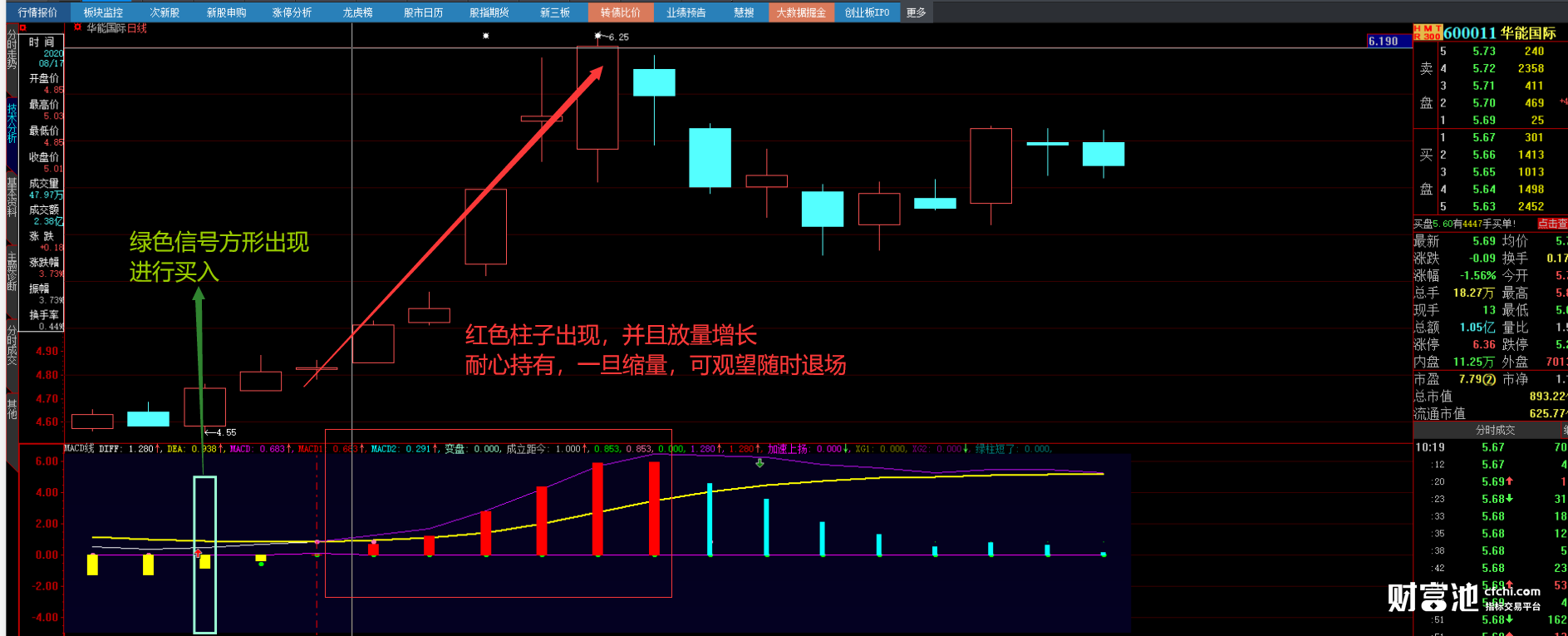Click the star marker at 6.25 high

[x=598, y=36]
